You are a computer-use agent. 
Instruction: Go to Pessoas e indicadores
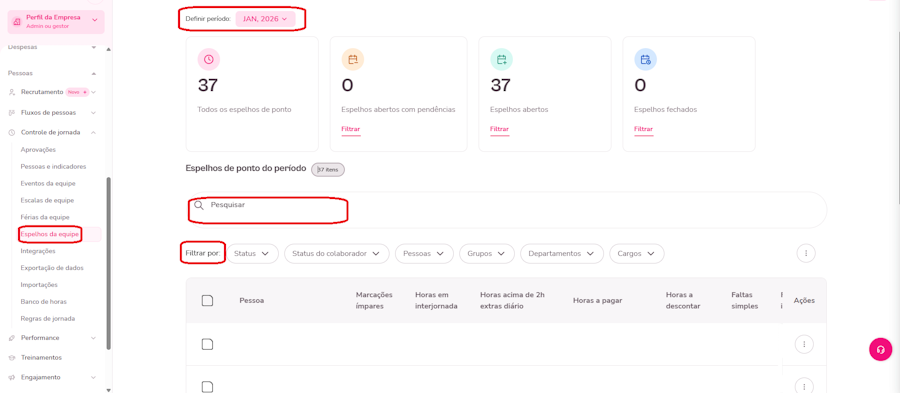(x=53, y=166)
